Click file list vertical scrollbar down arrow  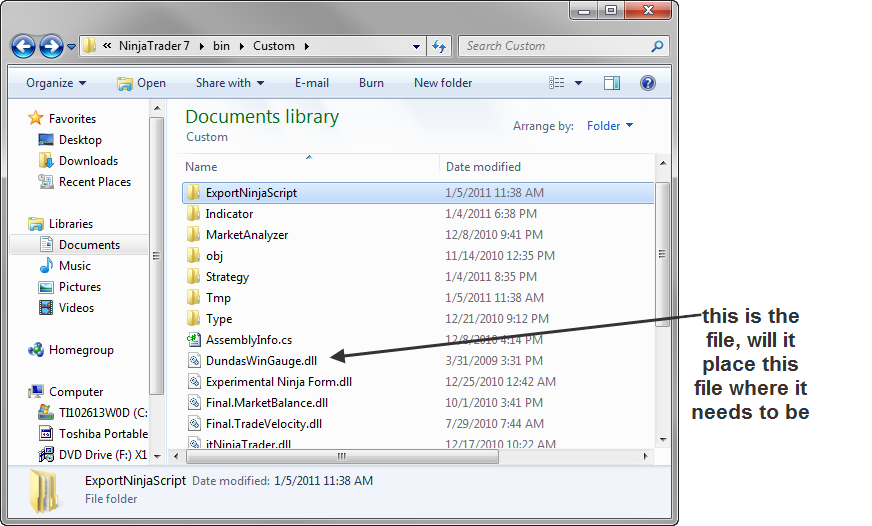pyautogui.click(x=663, y=440)
